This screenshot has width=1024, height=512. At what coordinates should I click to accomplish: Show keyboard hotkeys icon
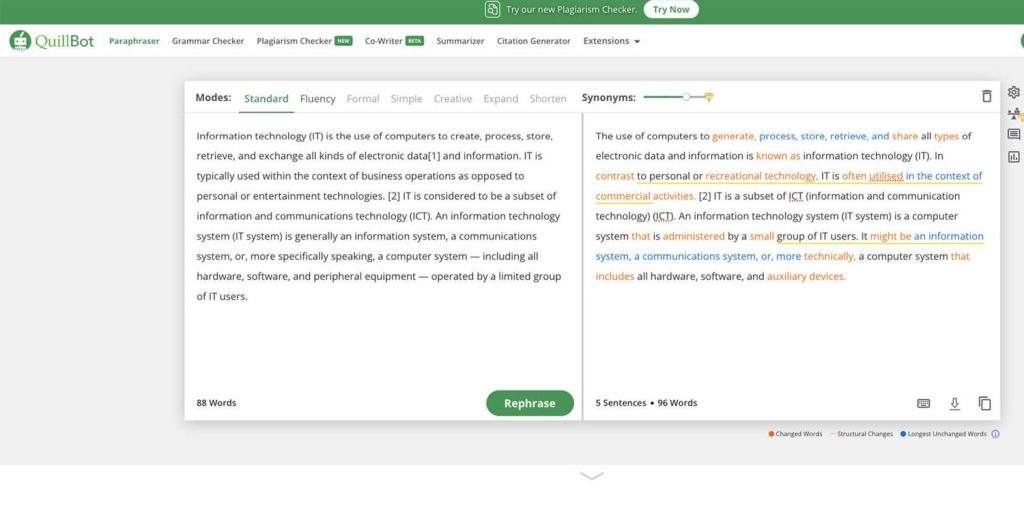(x=923, y=404)
